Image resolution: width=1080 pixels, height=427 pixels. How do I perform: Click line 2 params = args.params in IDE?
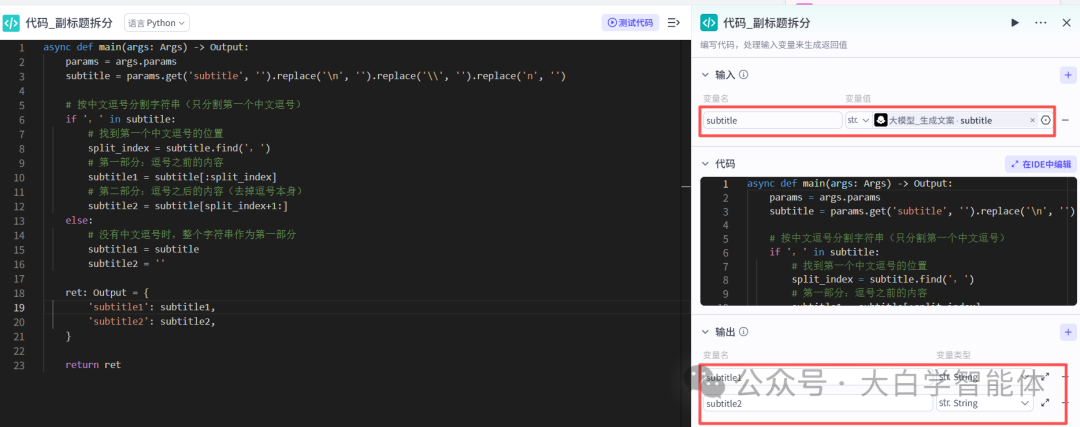coord(121,62)
